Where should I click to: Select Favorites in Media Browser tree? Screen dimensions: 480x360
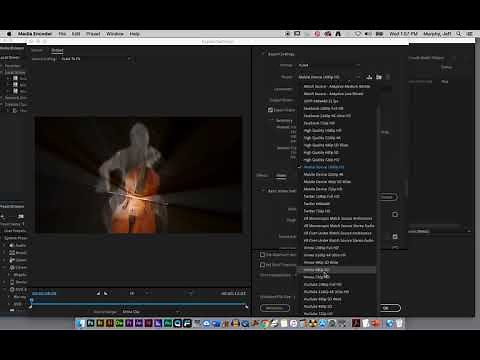(12, 65)
